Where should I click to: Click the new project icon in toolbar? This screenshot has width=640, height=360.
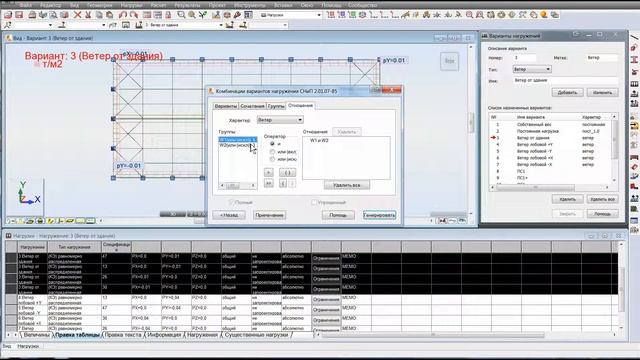pyautogui.click(x=8, y=15)
